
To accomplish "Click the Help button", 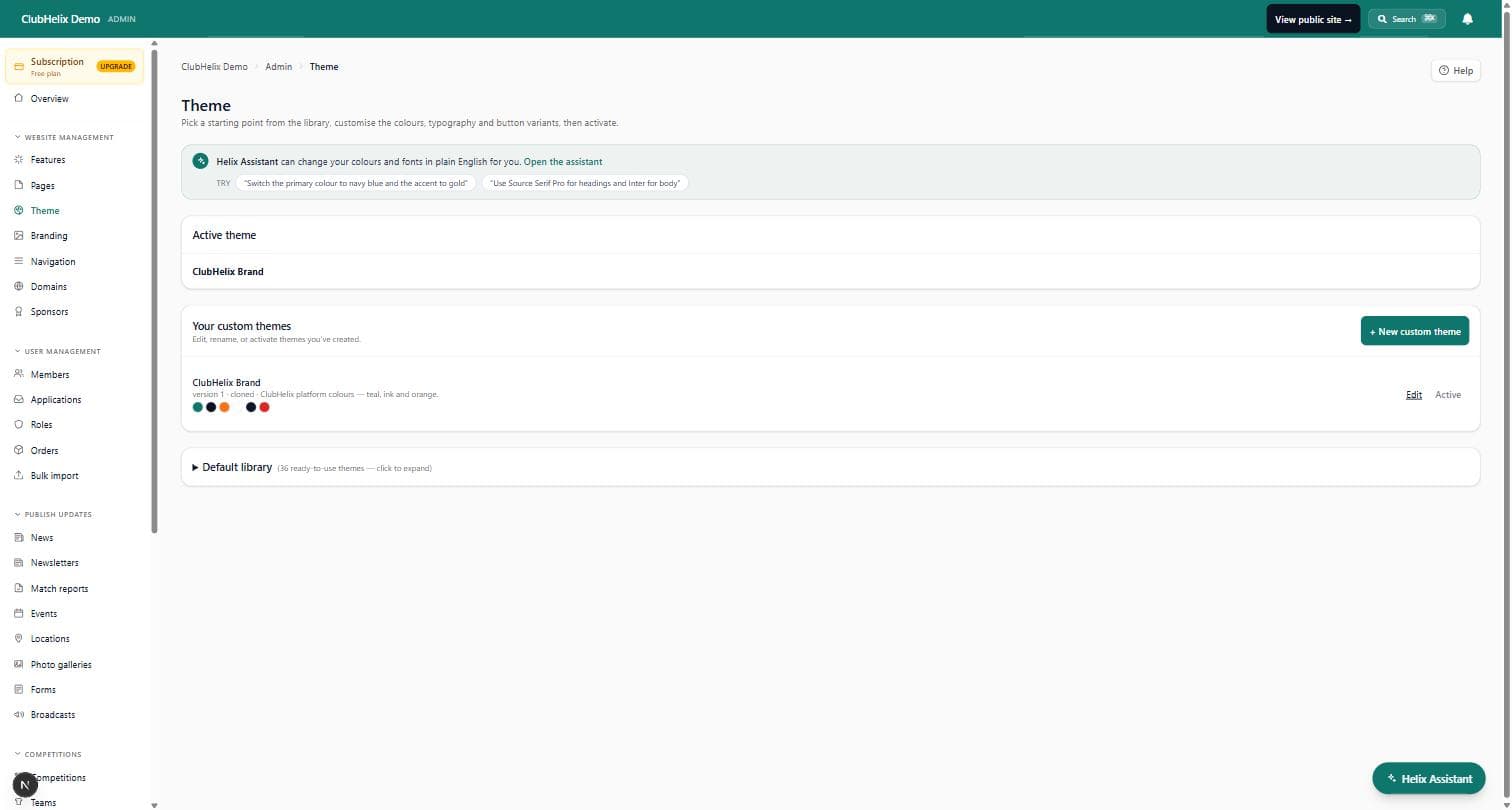I will tap(1456, 70).
